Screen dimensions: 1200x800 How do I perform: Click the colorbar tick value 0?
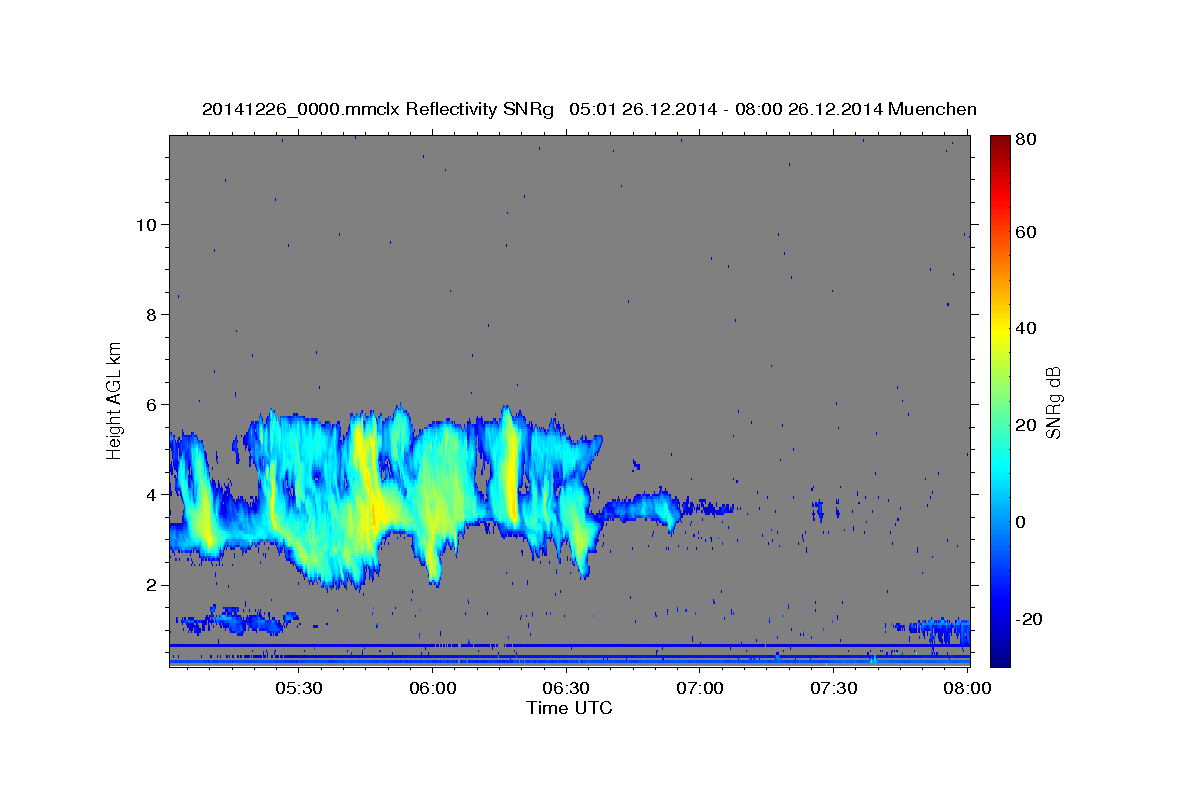(1020, 522)
